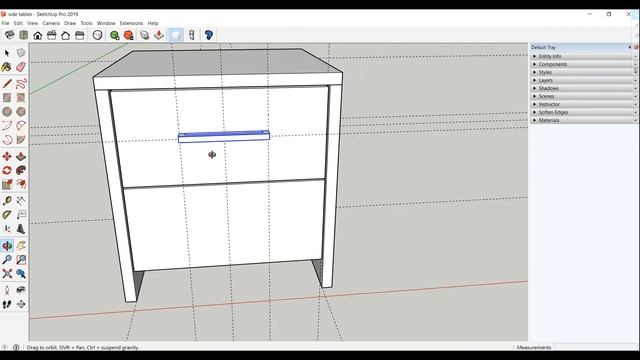Open the Edit menu
Screen dimensions: 640x360
18,23
